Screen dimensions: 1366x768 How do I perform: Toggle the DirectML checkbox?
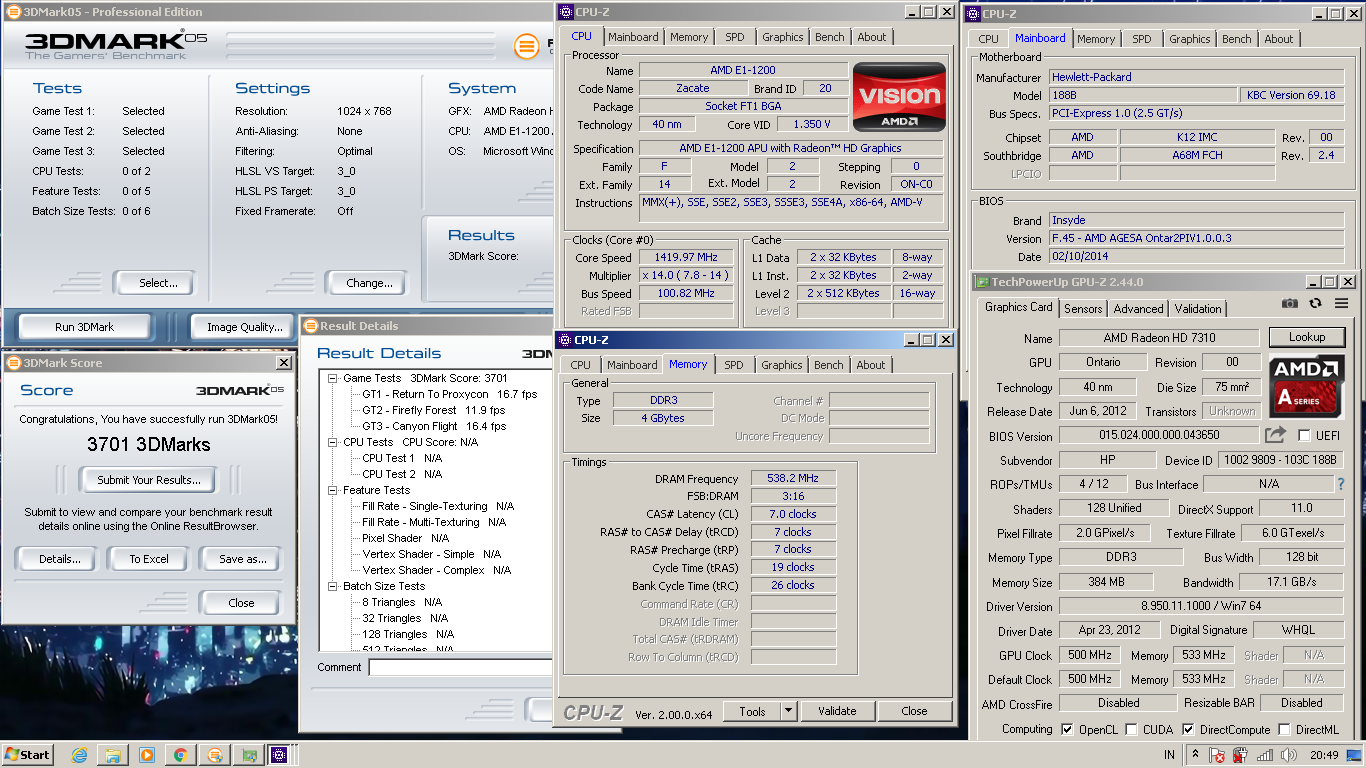pos(1284,730)
